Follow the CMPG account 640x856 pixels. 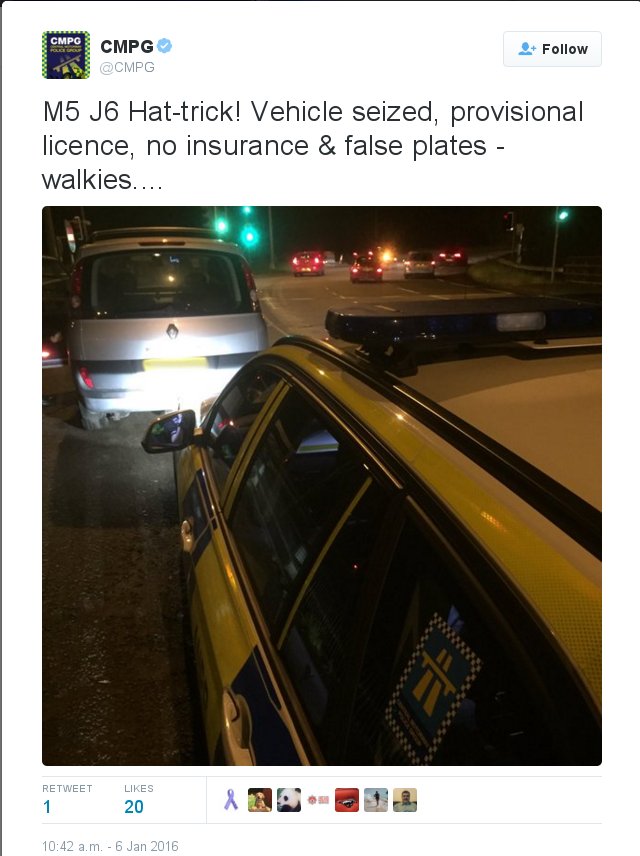552,49
